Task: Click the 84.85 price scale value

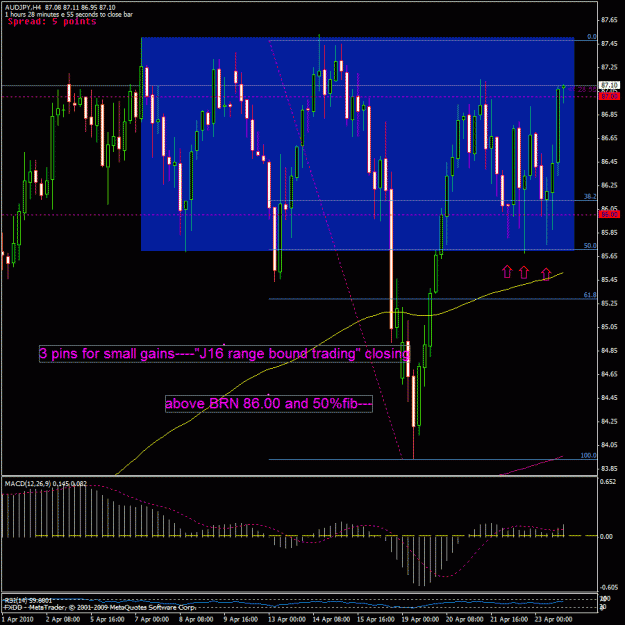Action: (x=609, y=350)
